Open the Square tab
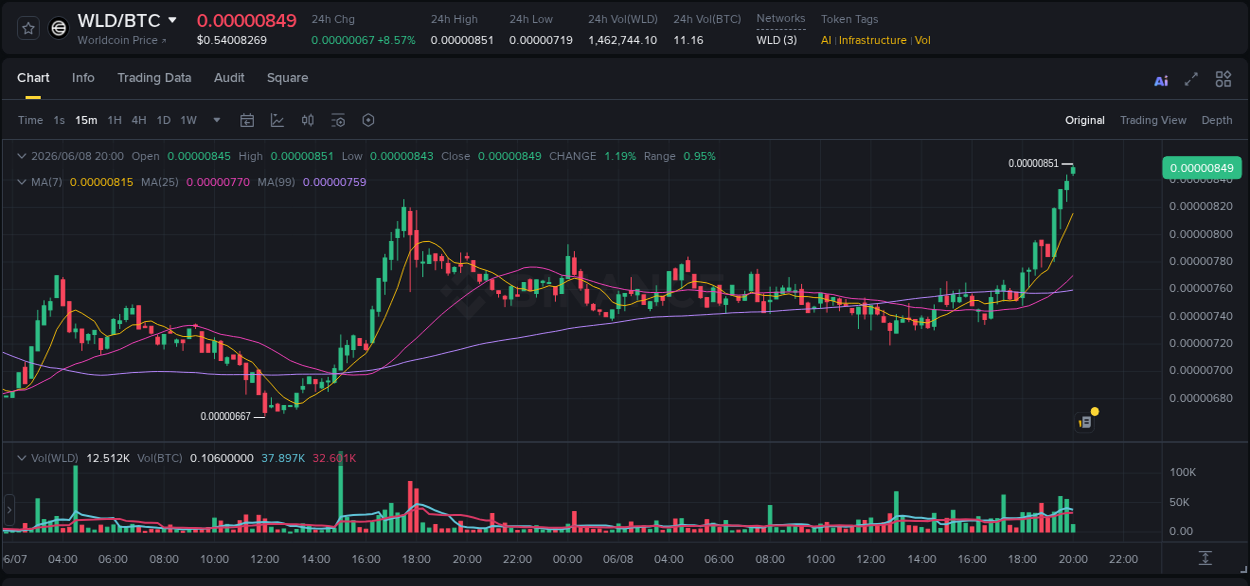1250x586 pixels. pyautogui.click(x=287, y=78)
